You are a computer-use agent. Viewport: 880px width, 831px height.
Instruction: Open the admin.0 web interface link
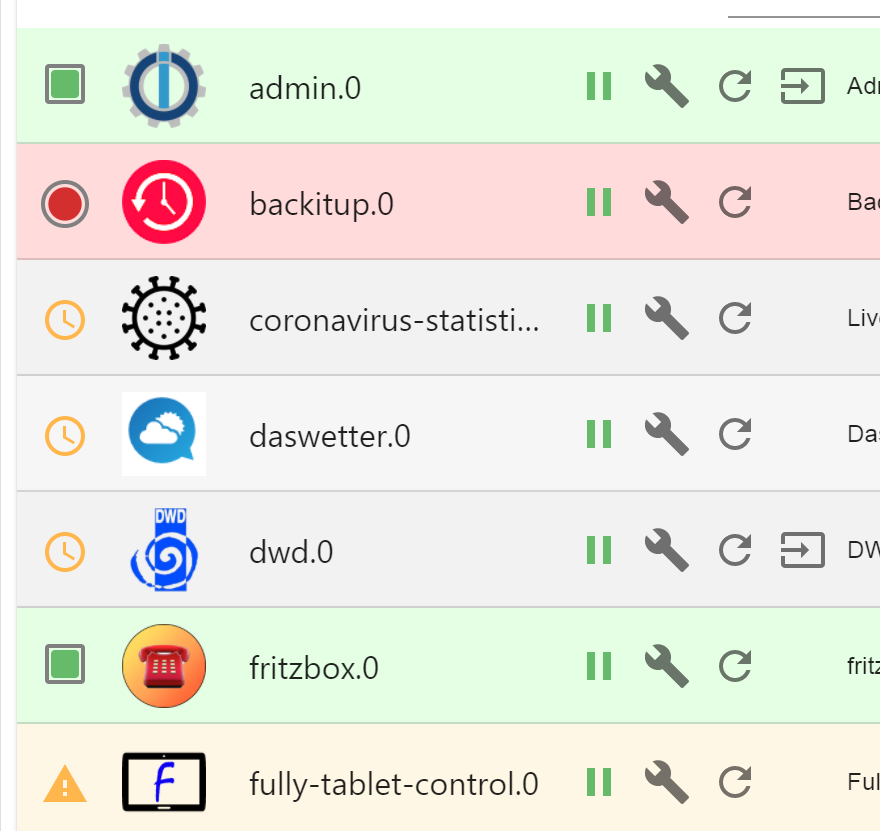click(x=802, y=86)
